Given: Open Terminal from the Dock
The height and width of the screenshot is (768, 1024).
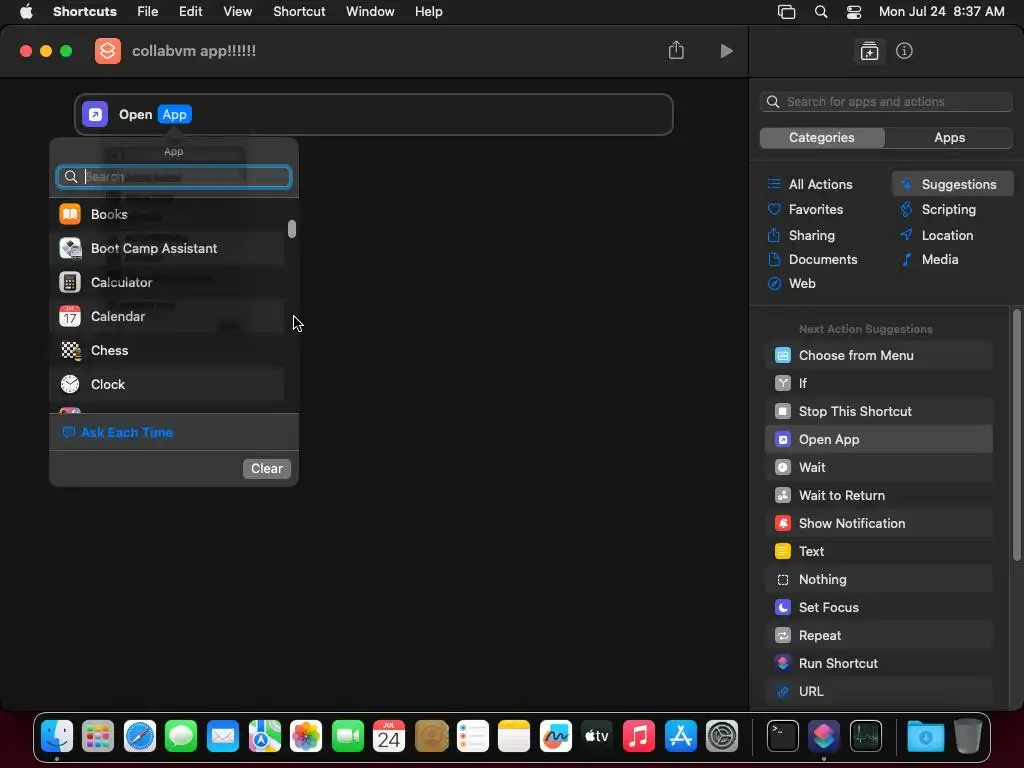Looking at the screenshot, I should [782, 737].
